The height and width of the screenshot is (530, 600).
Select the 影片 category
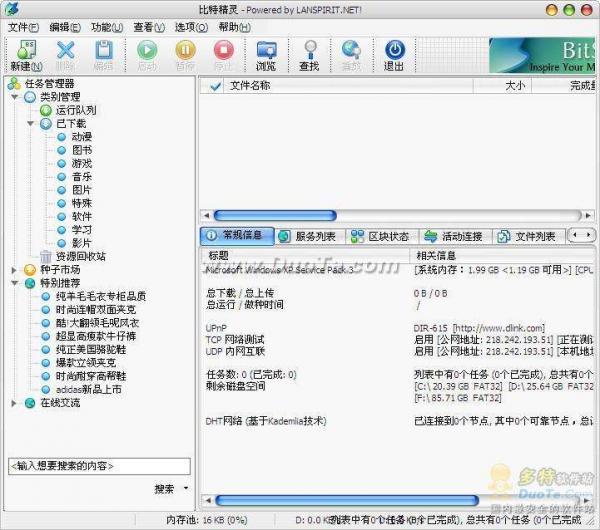tap(82, 243)
